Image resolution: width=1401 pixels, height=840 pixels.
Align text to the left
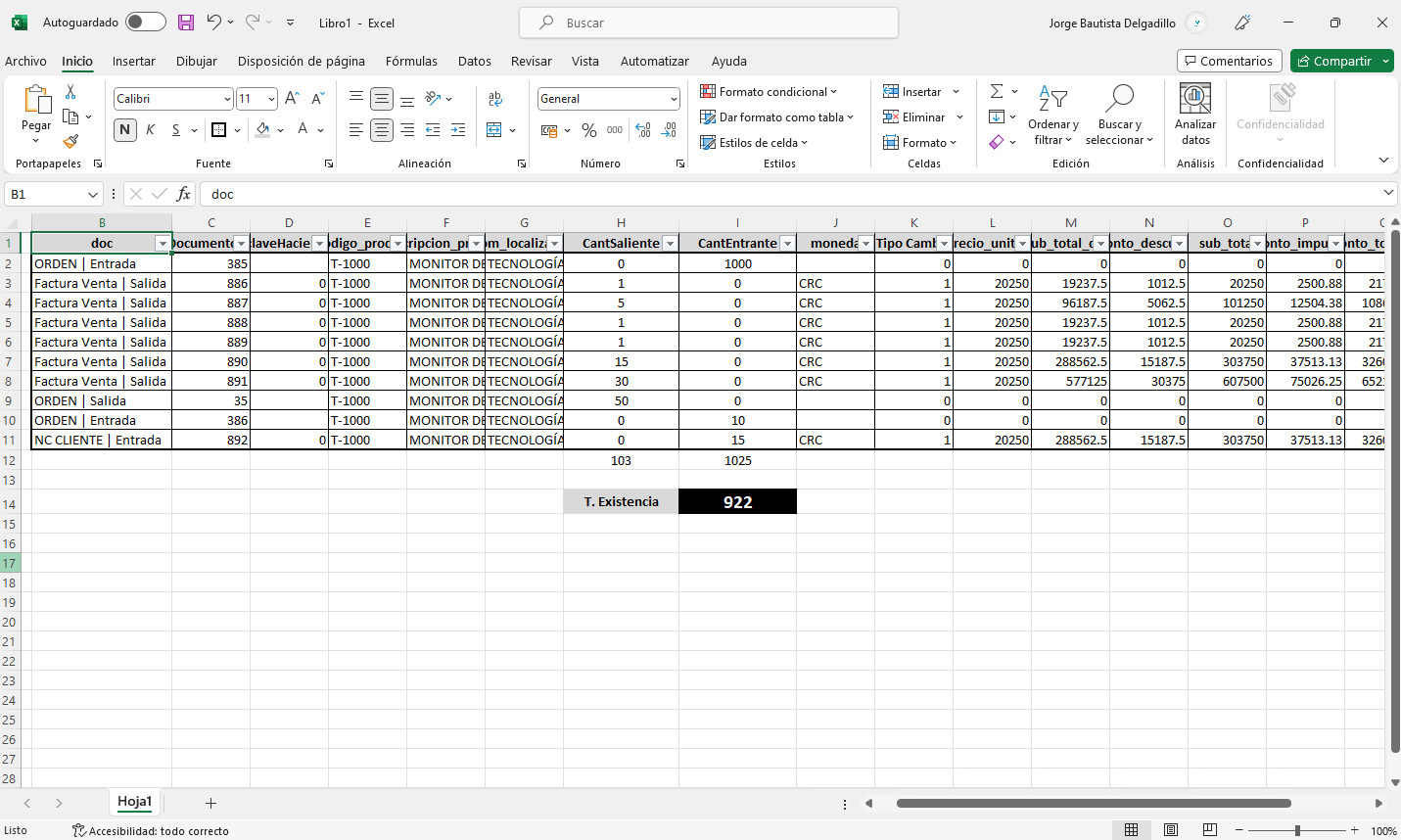pos(356,129)
